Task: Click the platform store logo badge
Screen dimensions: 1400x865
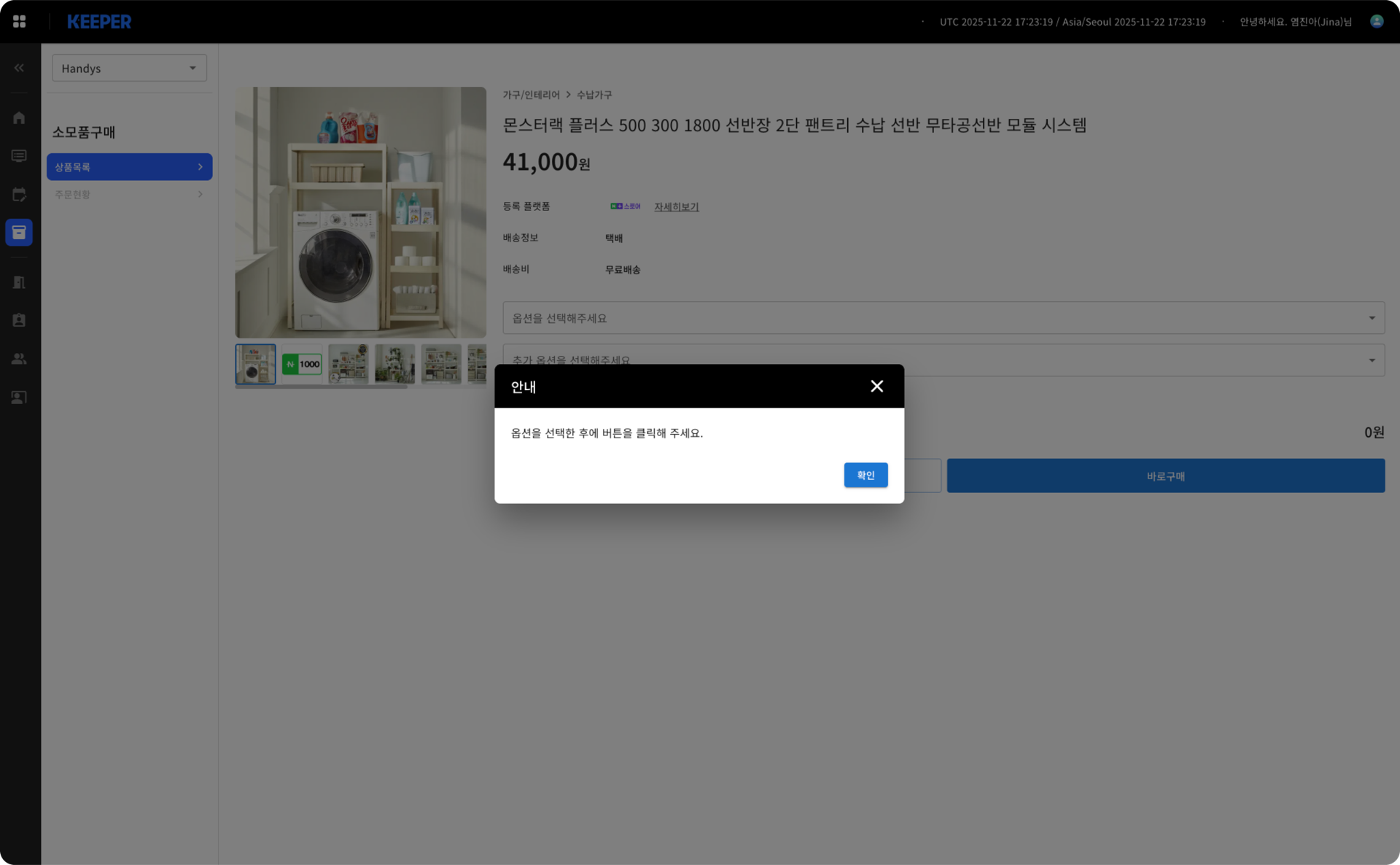Action: point(625,206)
